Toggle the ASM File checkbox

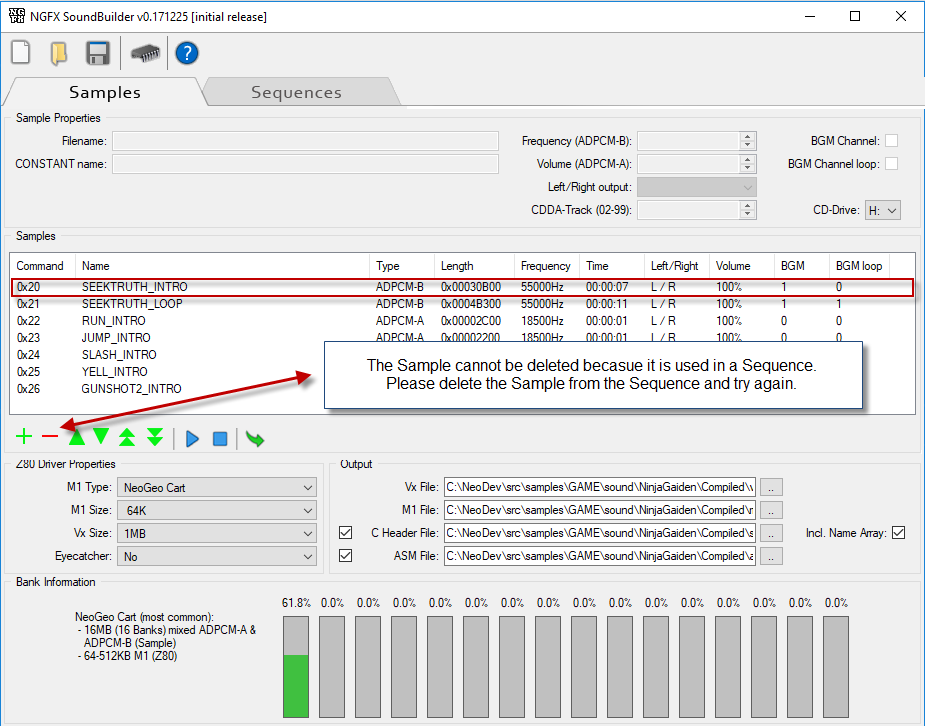pyautogui.click(x=346, y=555)
